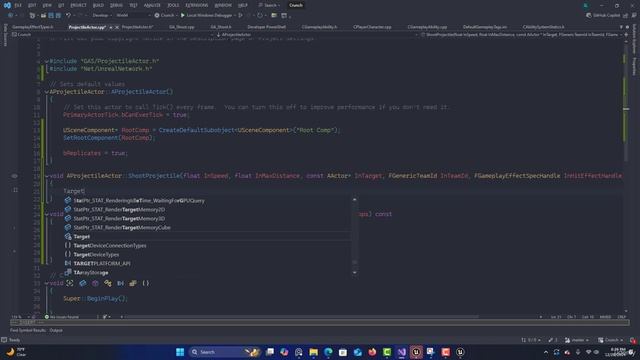
Task: Collapse the ShootProjectile function region
Action: coord(47,176)
